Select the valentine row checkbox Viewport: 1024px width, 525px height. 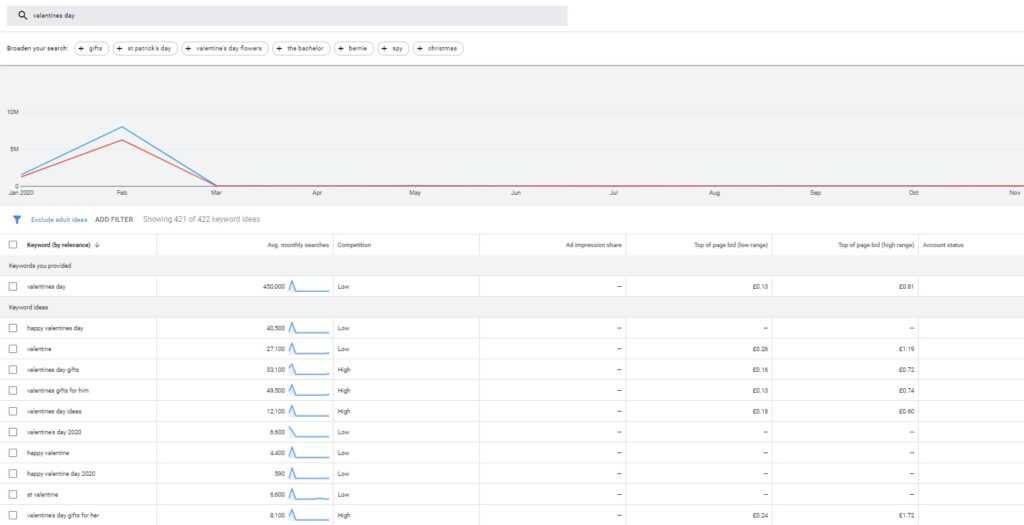[13, 349]
